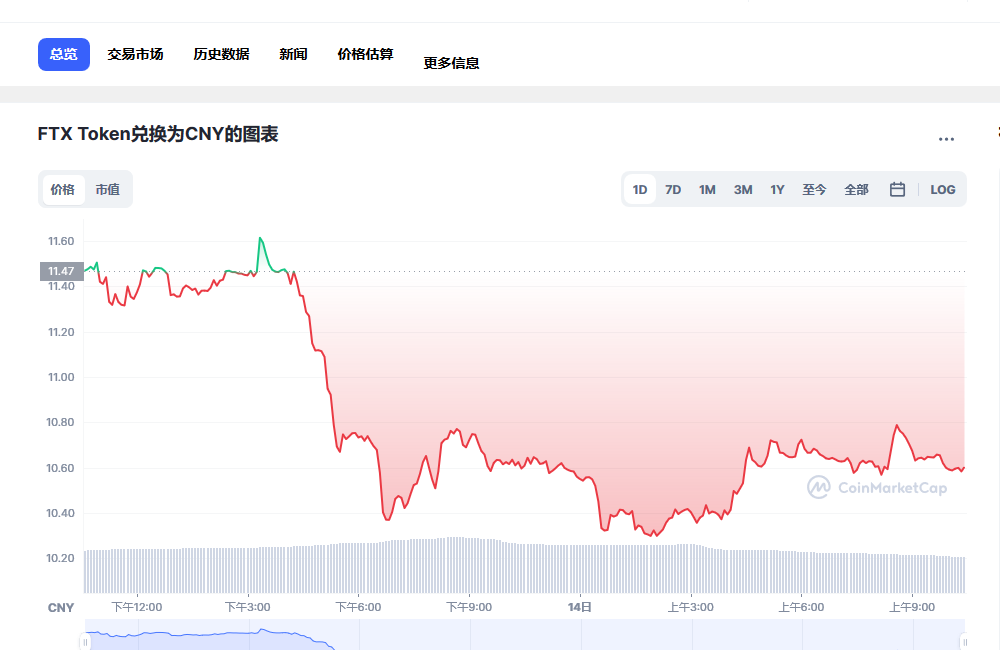
Task: Open the chart options three-dot menu
Action: 946,139
